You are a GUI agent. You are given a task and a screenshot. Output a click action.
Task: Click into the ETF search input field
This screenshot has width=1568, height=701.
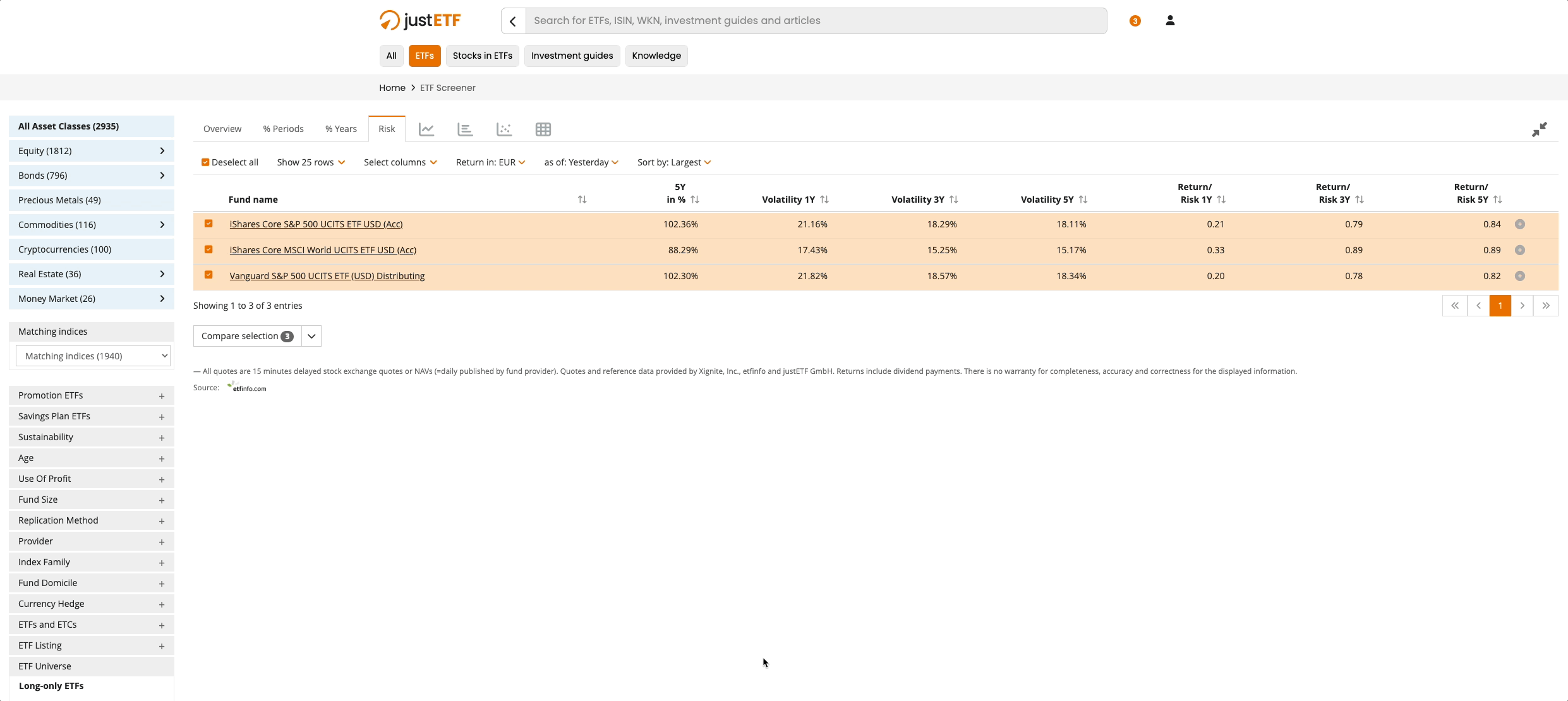coord(815,21)
